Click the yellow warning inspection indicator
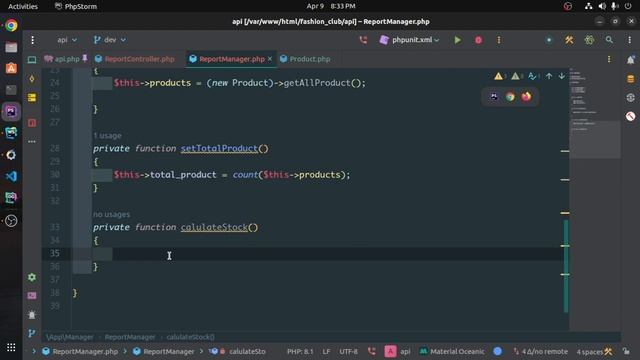Screen dimensions: 640x360 (500, 76)
